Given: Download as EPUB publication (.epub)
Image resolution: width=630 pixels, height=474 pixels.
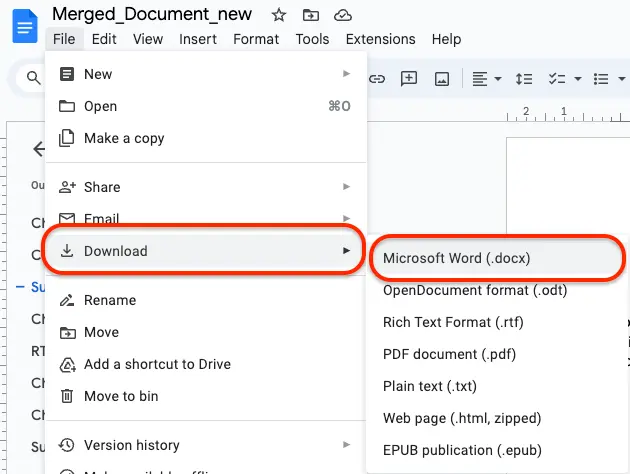Looking at the screenshot, I should point(497,451).
